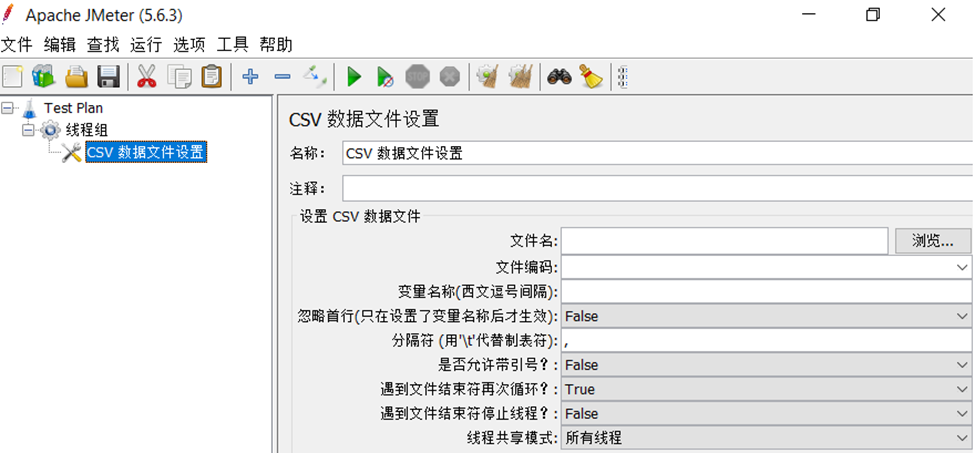The height and width of the screenshot is (453, 975).
Task: Collapse the Test Plan tree node
Action: pos(7,108)
